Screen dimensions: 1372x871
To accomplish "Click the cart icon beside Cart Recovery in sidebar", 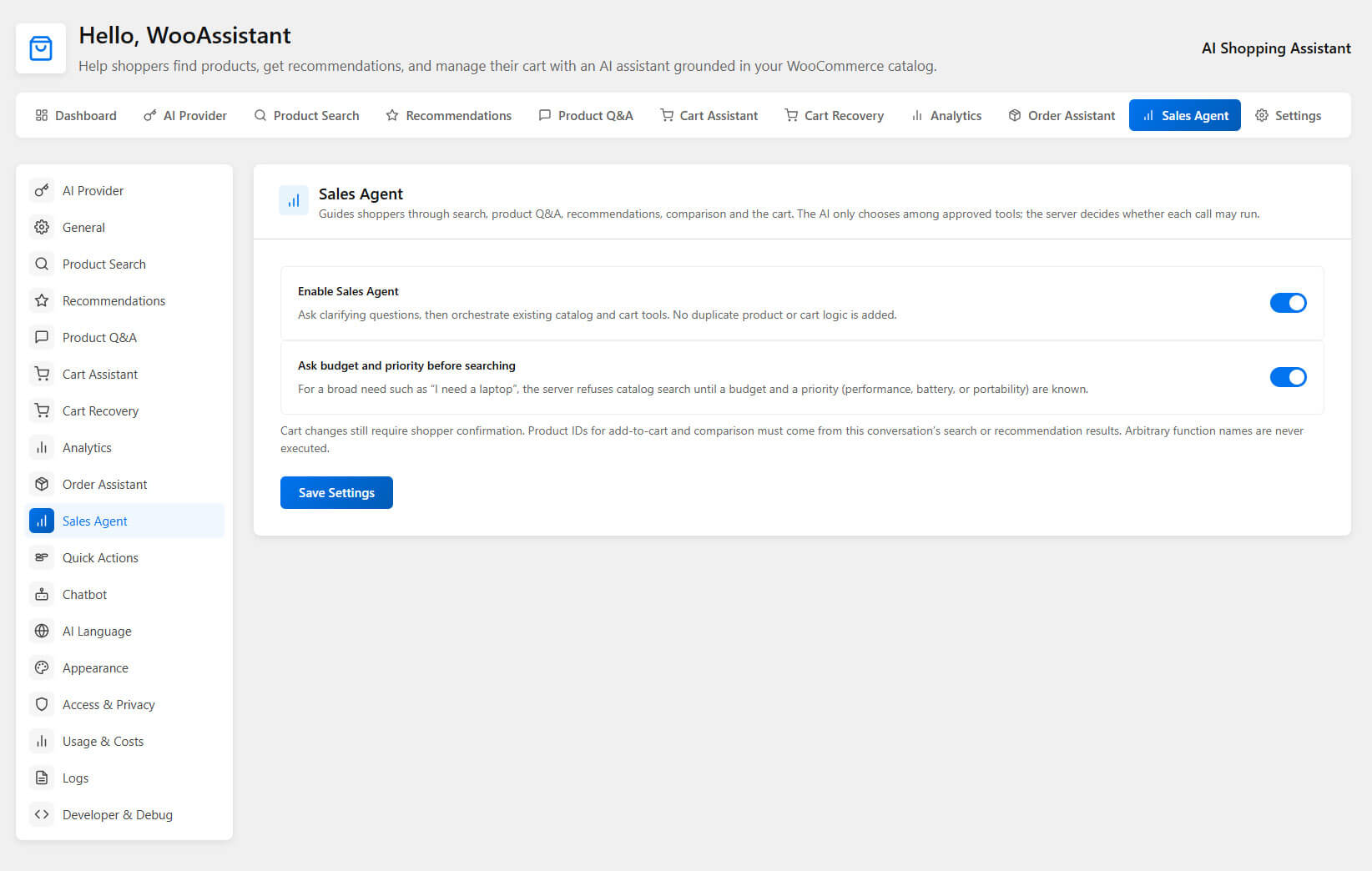I will point(42,411).
